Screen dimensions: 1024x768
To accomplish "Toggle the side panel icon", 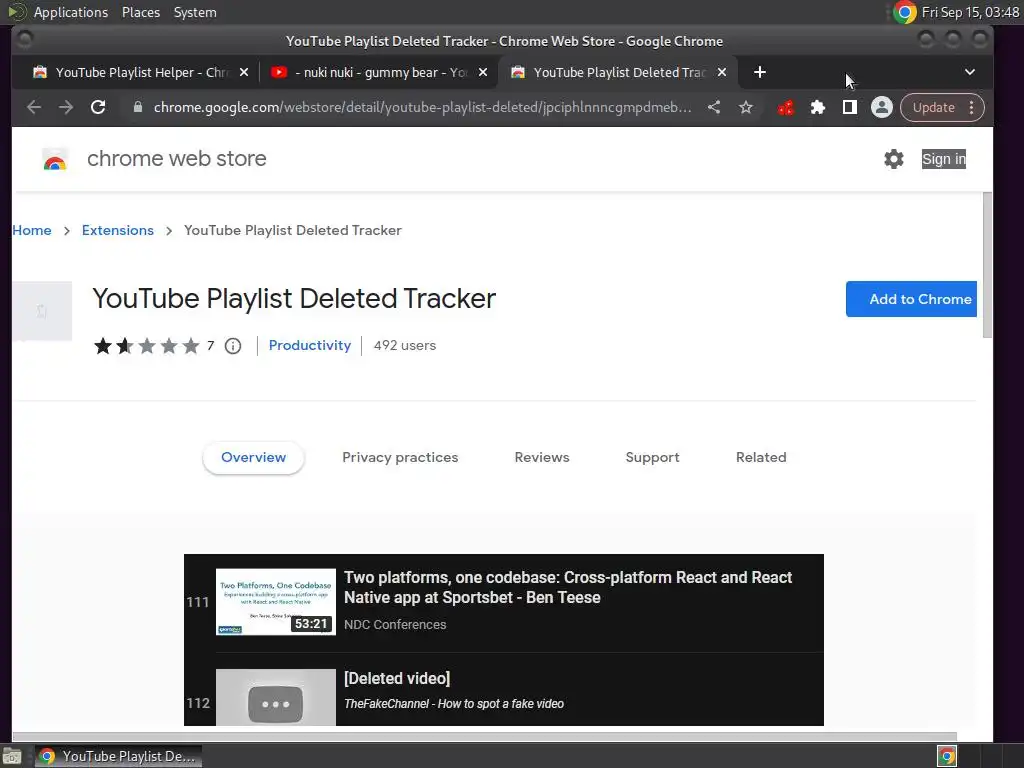I will (850, 107).
